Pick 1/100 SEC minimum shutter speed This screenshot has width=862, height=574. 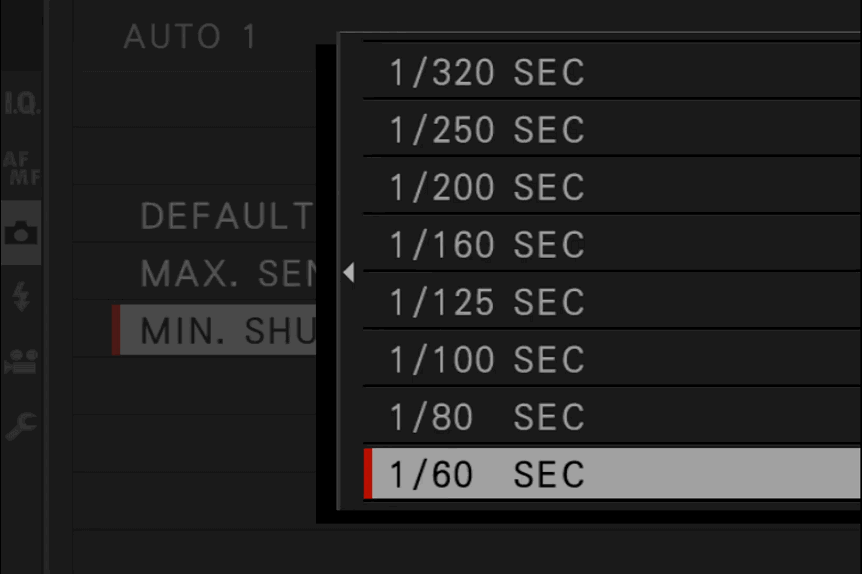point(612,359)
